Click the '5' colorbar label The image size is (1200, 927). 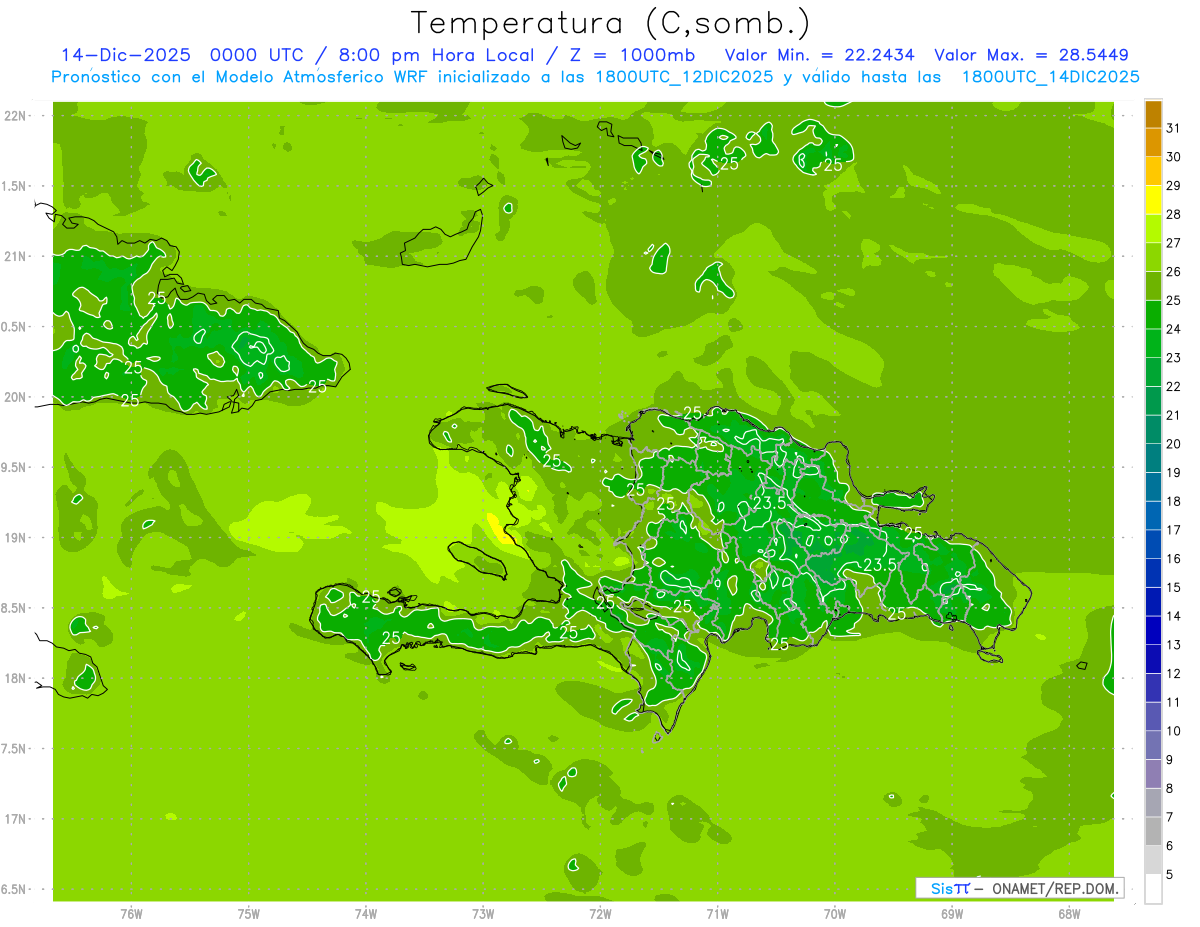point(1170,875)
